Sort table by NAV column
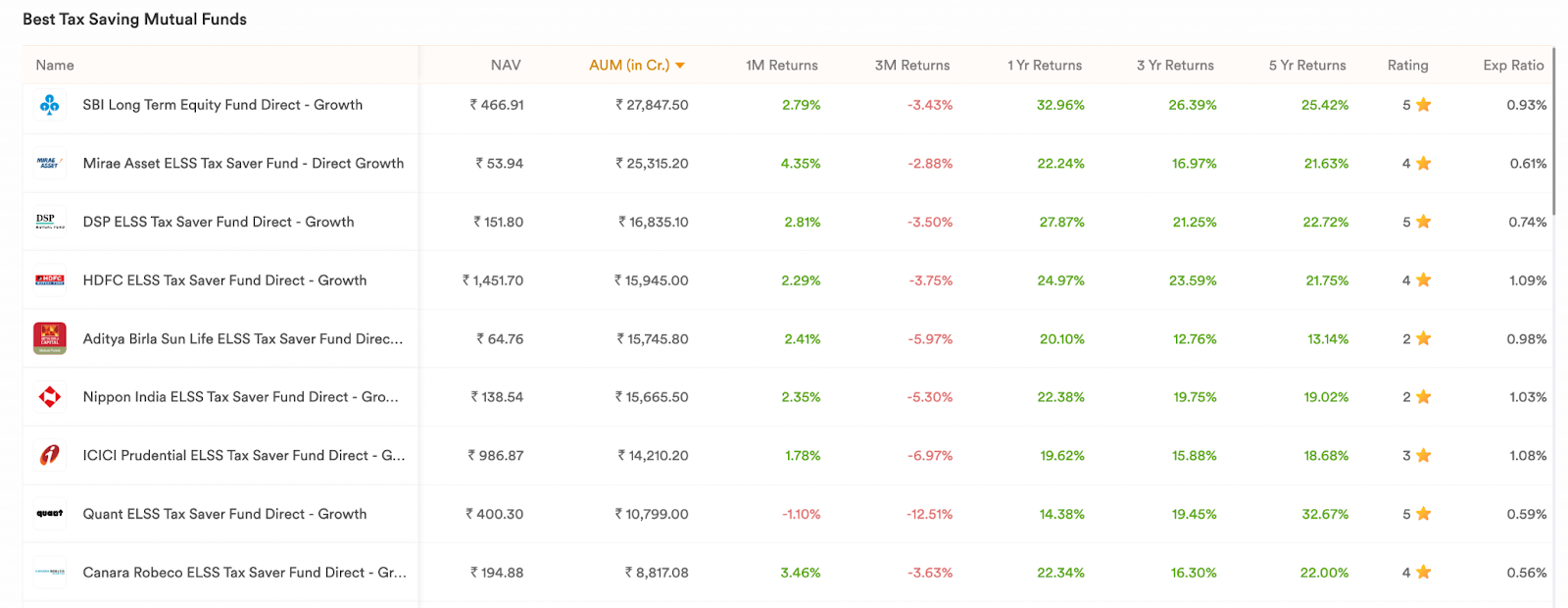1568x608 pixels. coord(506,65)
